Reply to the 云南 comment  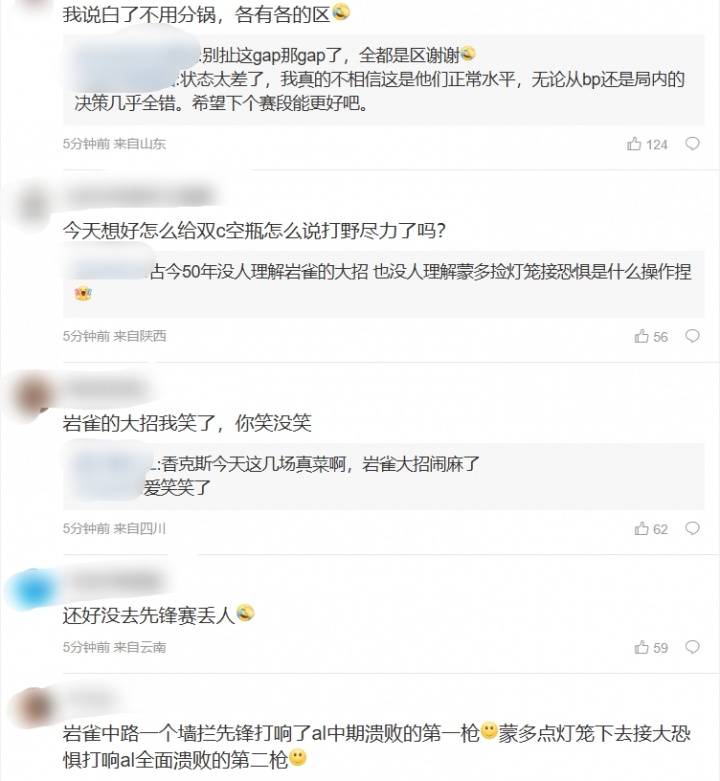click(693, 647)
